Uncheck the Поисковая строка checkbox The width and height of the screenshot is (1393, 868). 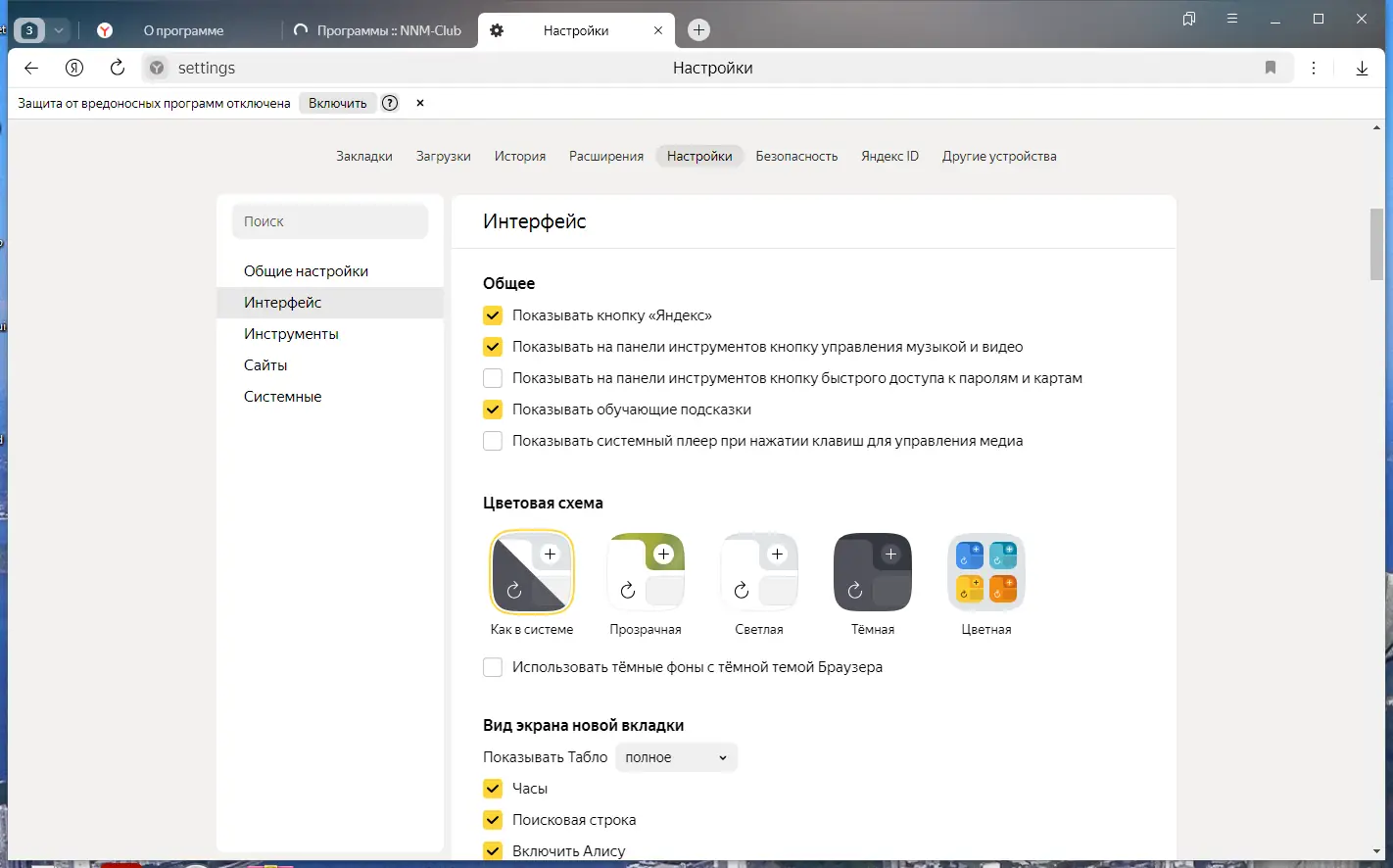tap(493, 820)
